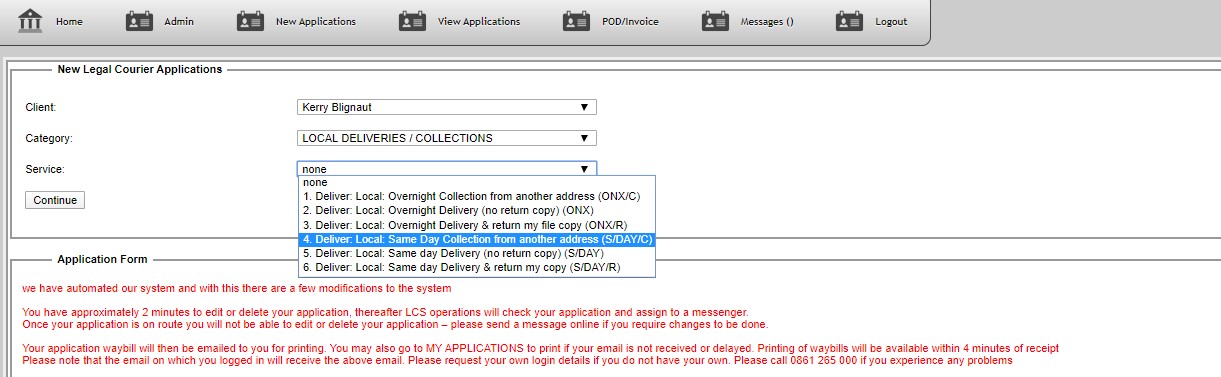
Task: Select option 3 Overnight Delivery return copy (ONX/R)
Action: click(x=476, y=226)
